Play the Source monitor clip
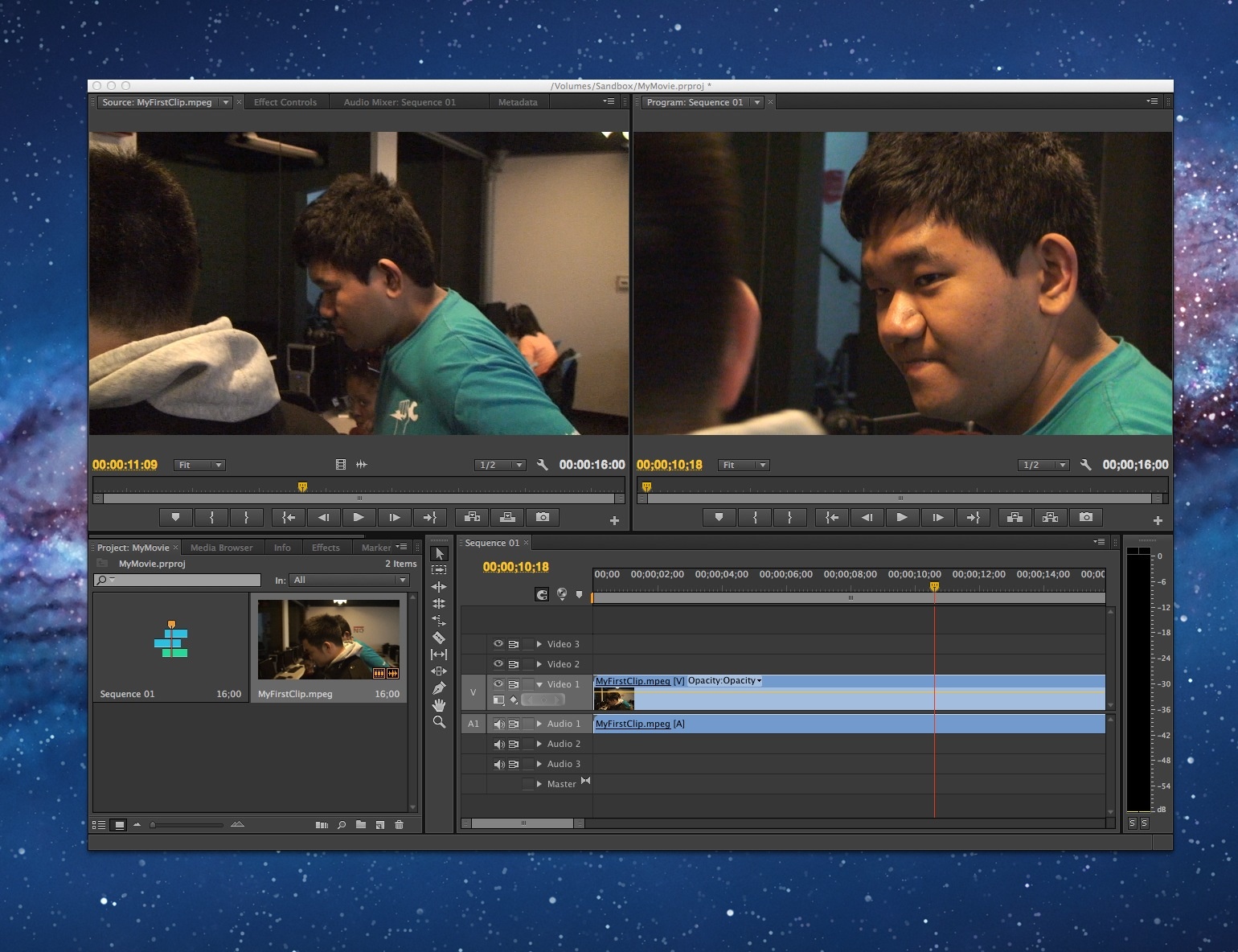 (359, 517)
